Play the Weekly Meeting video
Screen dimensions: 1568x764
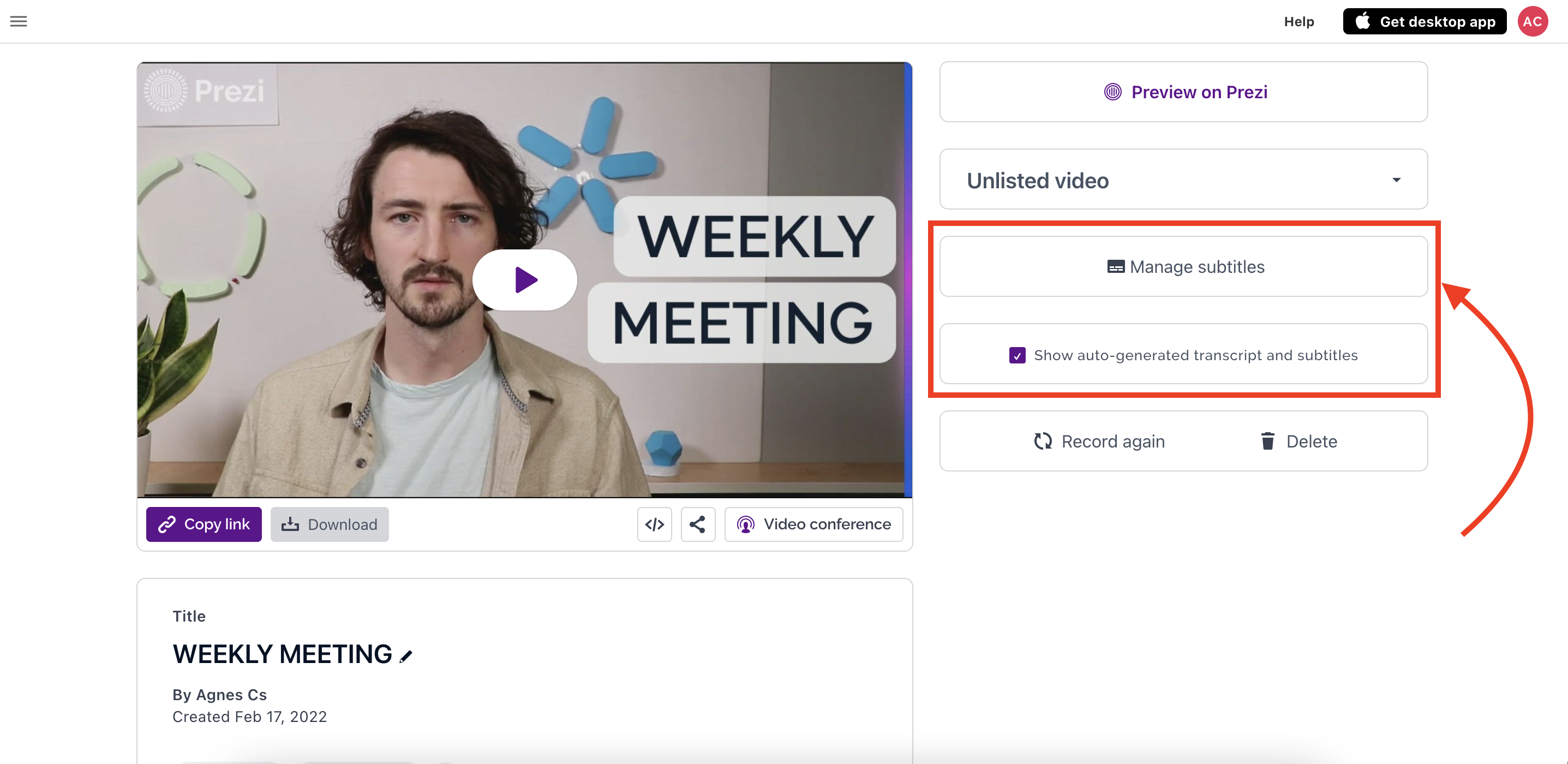click(525, 280)
